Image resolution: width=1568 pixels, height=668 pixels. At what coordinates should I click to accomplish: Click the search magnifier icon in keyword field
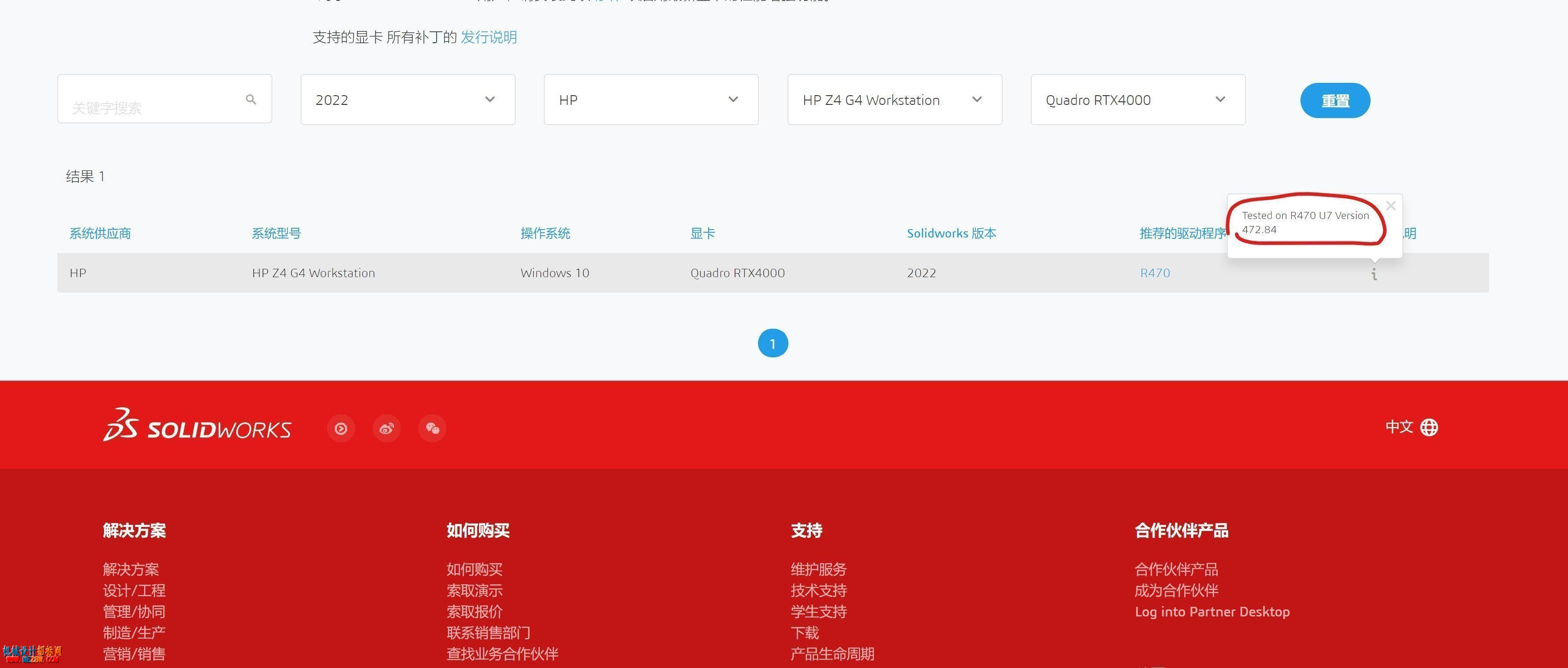(x=251, y=99)
